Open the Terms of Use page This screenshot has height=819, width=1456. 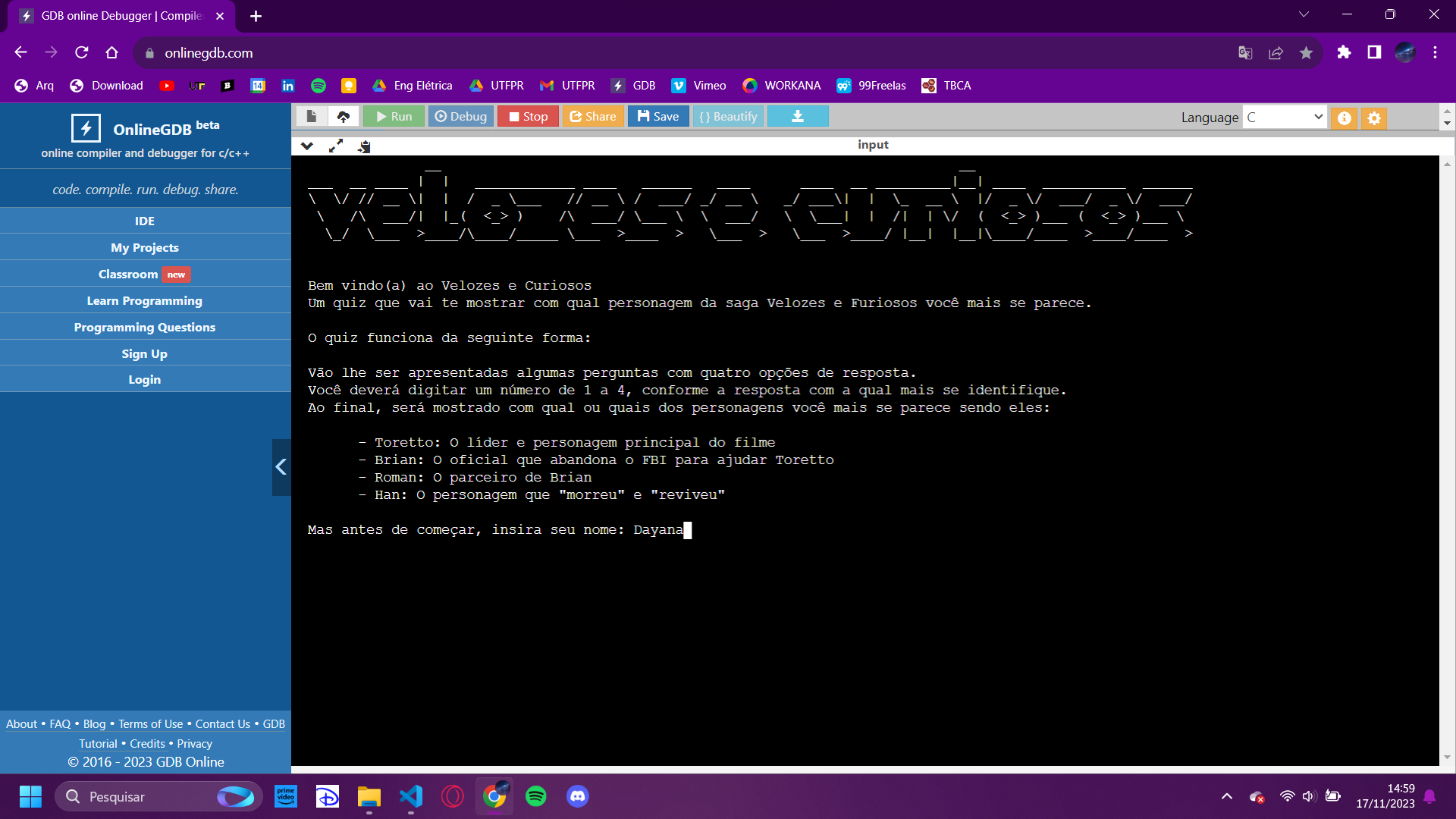click(x=150, y=723)
